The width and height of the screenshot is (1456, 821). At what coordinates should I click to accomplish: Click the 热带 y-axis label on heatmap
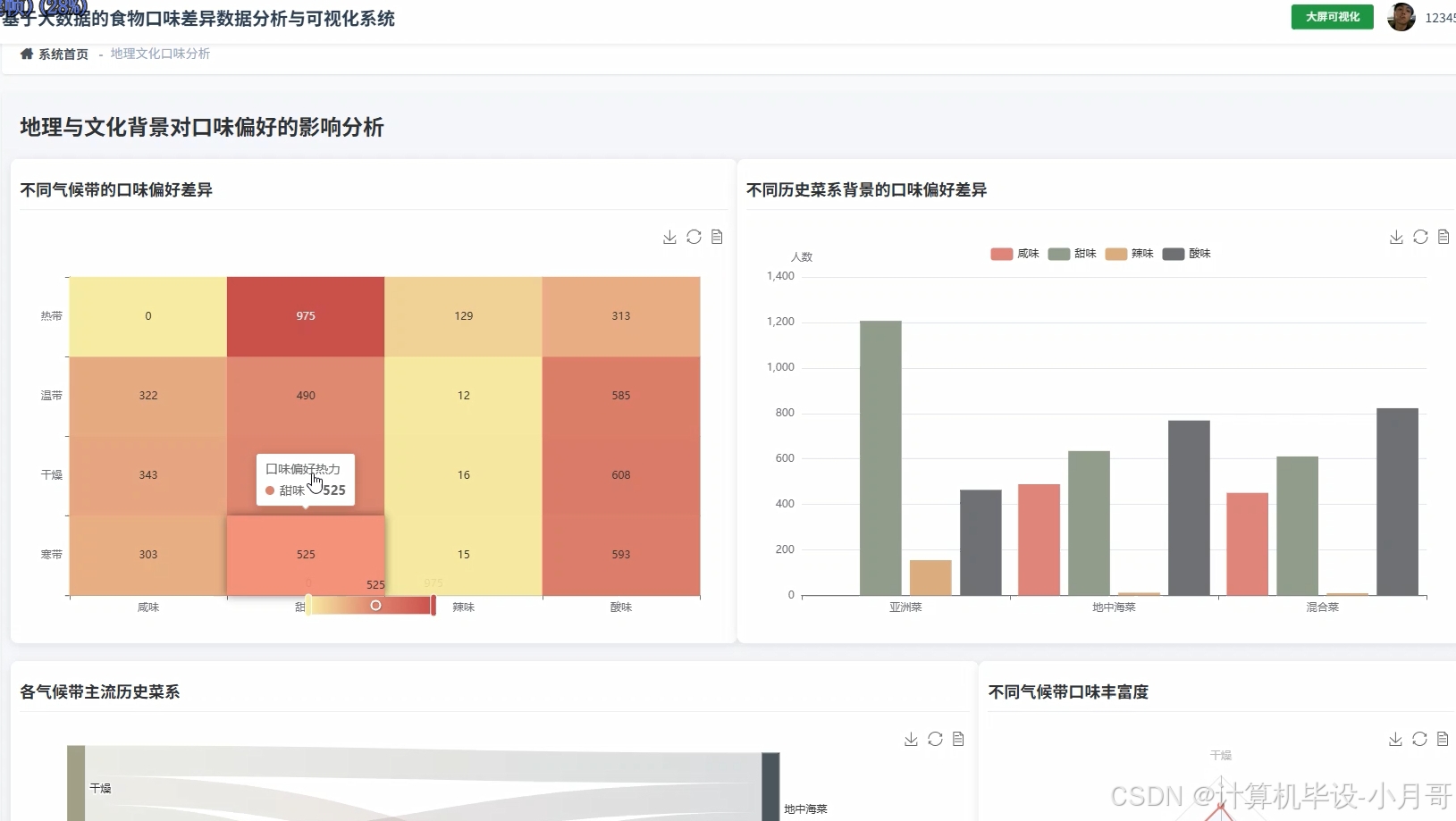[x=51, y=316]
